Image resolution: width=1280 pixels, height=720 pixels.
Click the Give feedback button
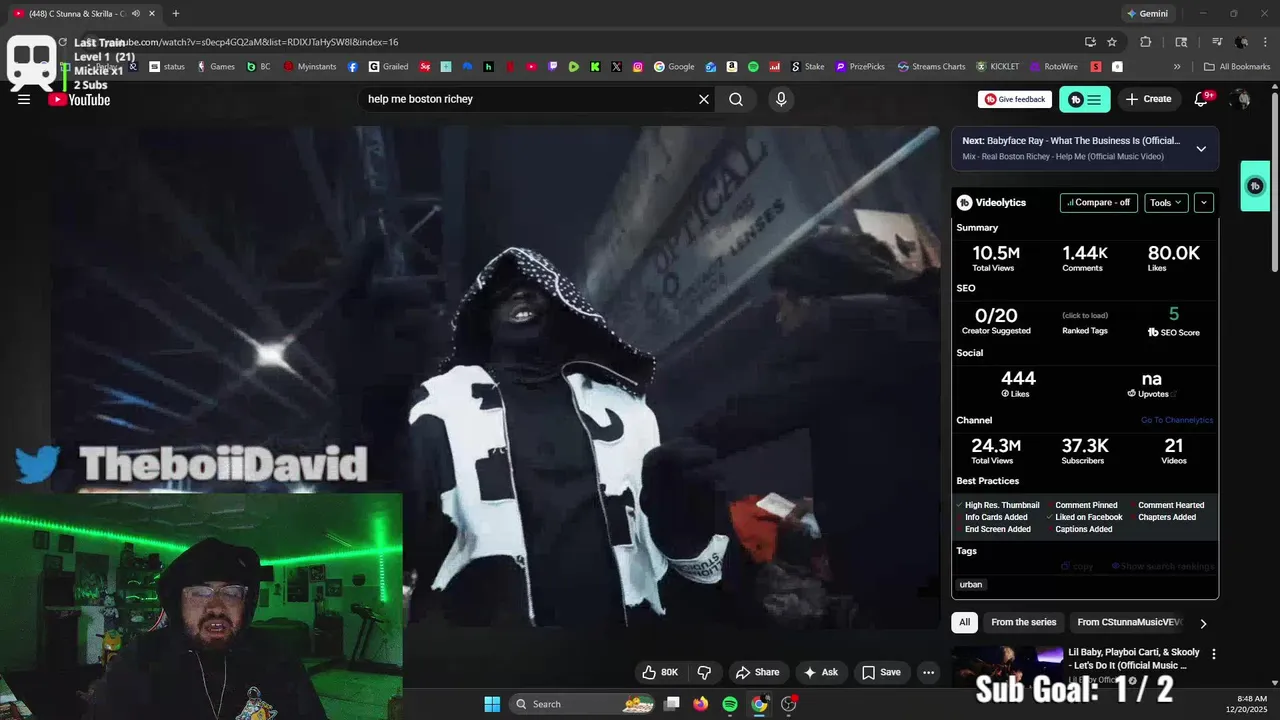point(1015,99)
